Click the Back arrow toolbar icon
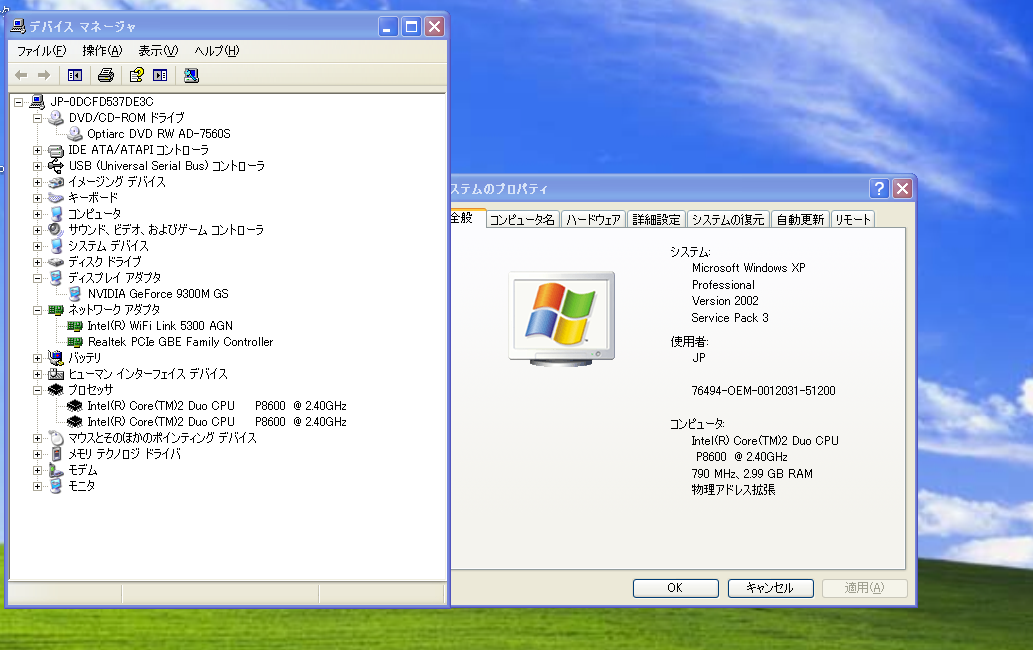The width and height of the screenshot is (1033, 650). [x=21, y=75]
